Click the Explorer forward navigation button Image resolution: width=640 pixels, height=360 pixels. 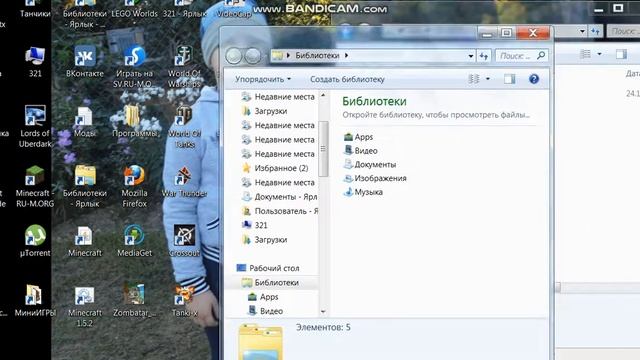pos(252,56)
